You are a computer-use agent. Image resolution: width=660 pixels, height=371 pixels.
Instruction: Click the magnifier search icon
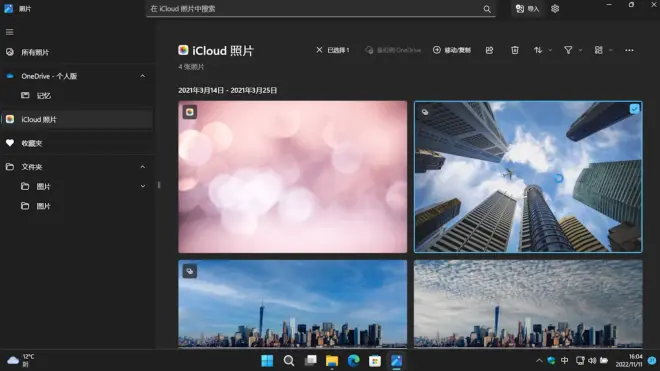pos(487,9)
